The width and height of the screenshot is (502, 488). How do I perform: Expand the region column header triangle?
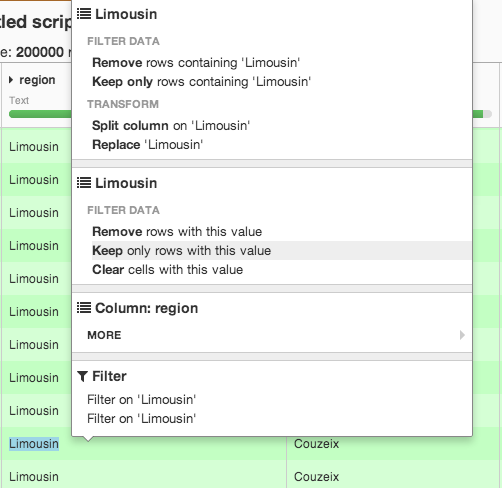pyautogui.click(x=11, y=80)
